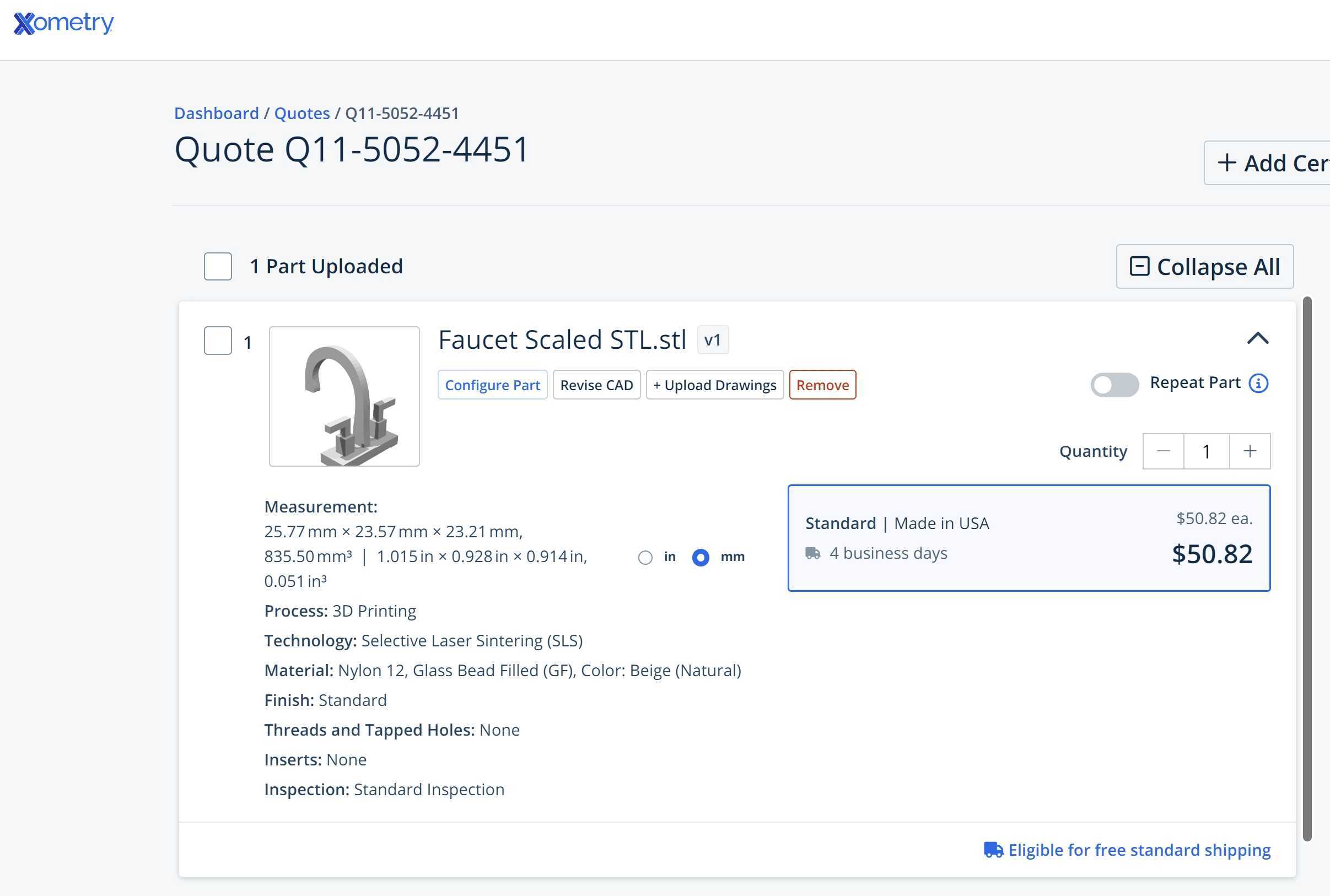The width and height of the screenshot is (1330, 896).
Task: Click Upload Drawings button
Action: (x=715, y=385)
